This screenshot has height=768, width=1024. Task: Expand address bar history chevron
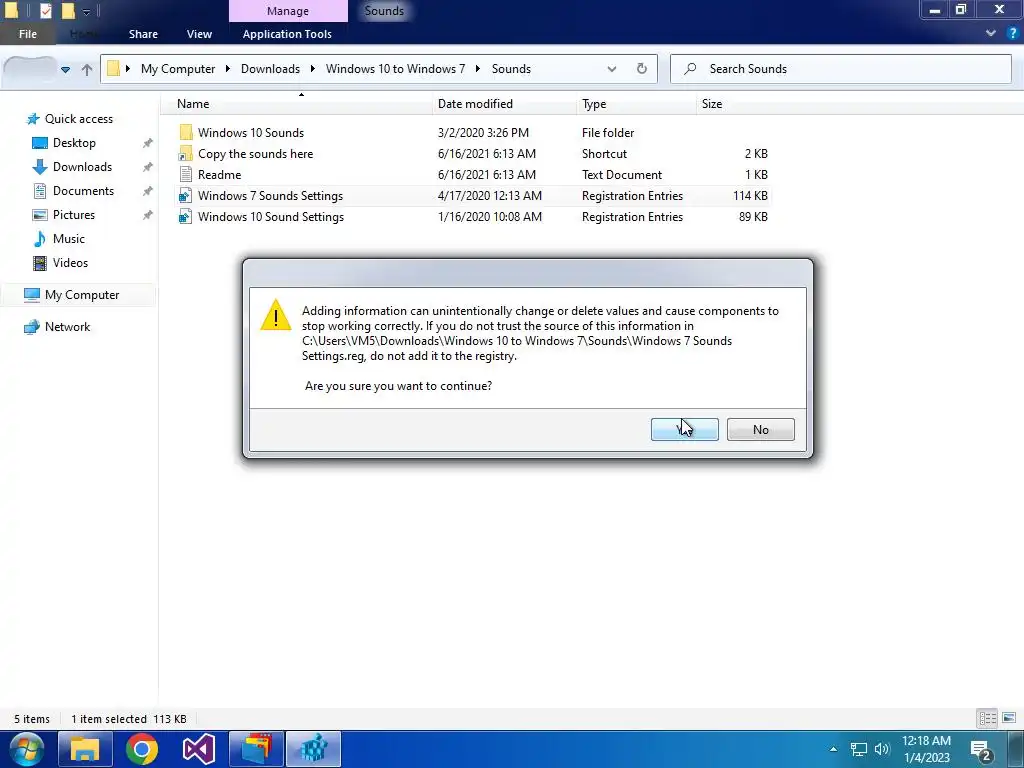pos(612,69)
